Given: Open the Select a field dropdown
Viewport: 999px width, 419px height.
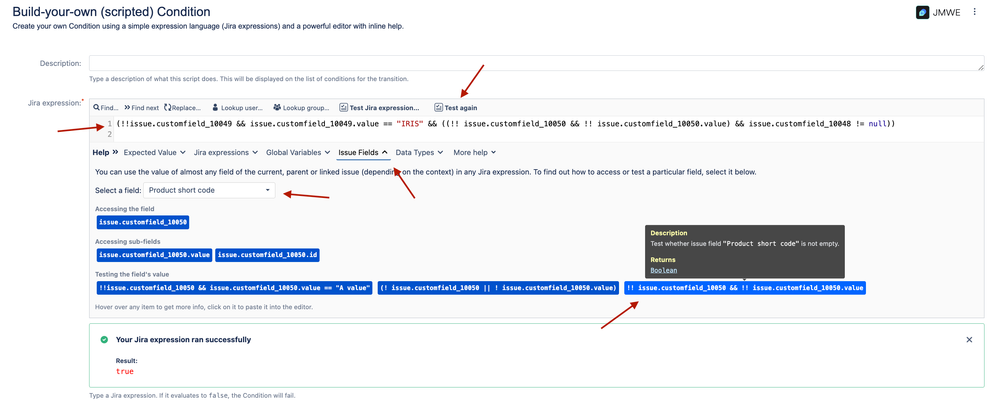Looking at the screenshot, I should 210,190.
